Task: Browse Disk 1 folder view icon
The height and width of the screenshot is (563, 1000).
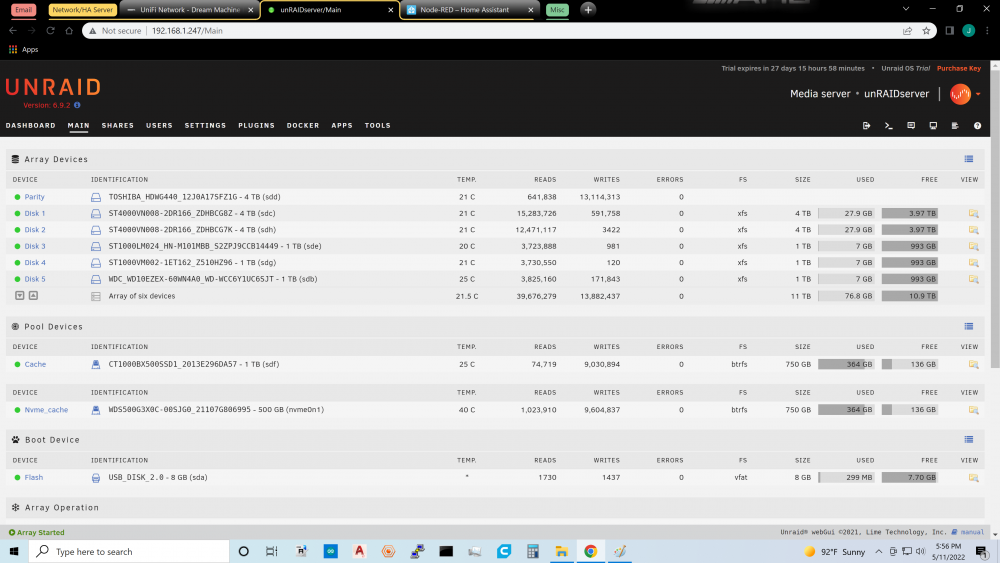Action: click(973, 214)
